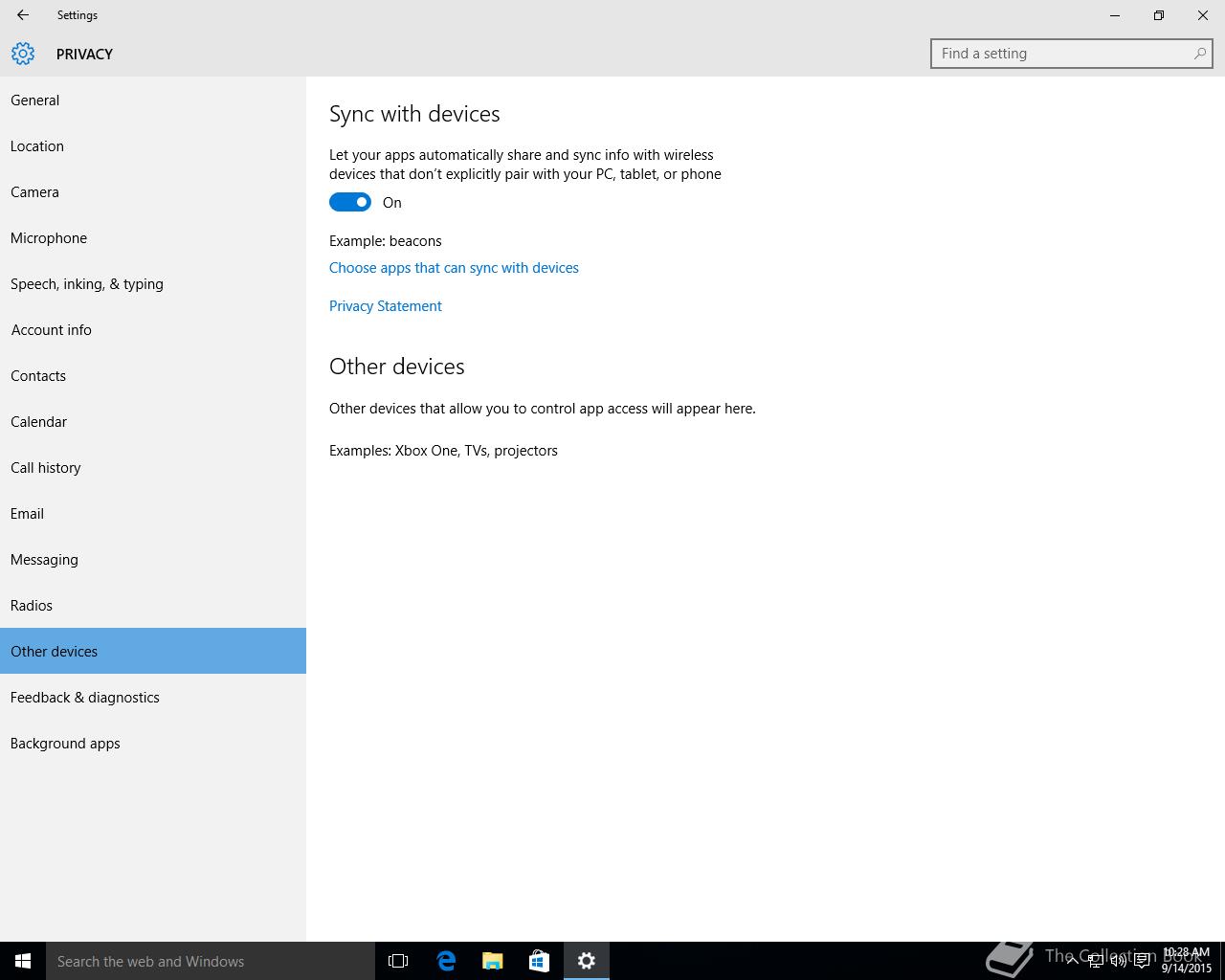Launch Microsoft Edge from the taskbar
This screenshot has height=980, width=1225.
[x=446, y=961]
